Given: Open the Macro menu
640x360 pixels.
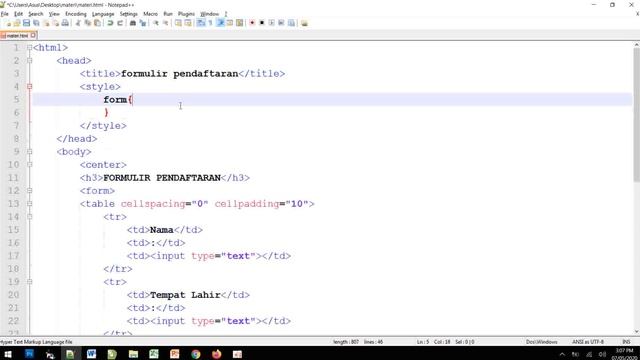Looking at the screenshot, I should point(150,14).
